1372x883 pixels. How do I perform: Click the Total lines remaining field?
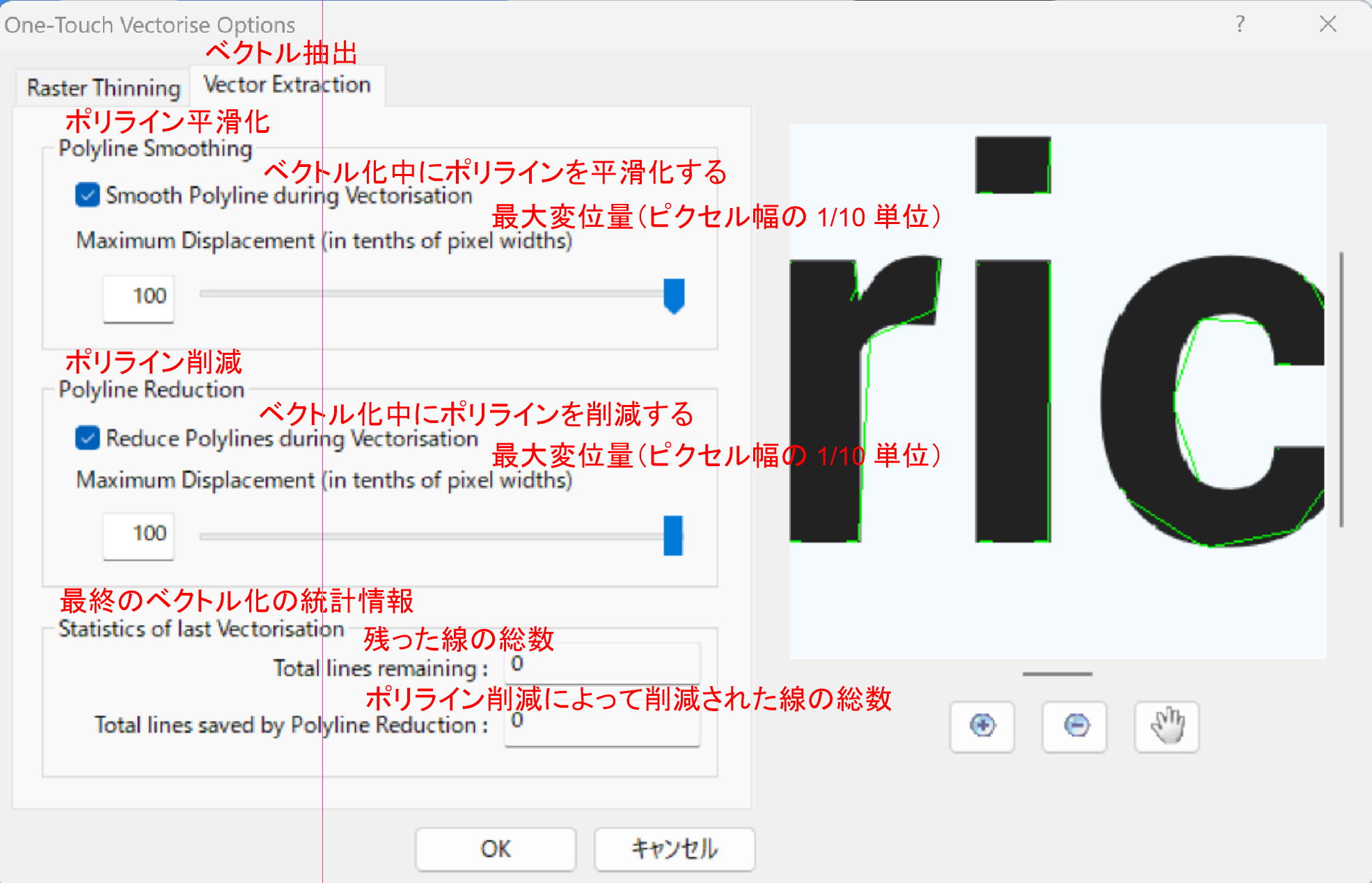602,664
